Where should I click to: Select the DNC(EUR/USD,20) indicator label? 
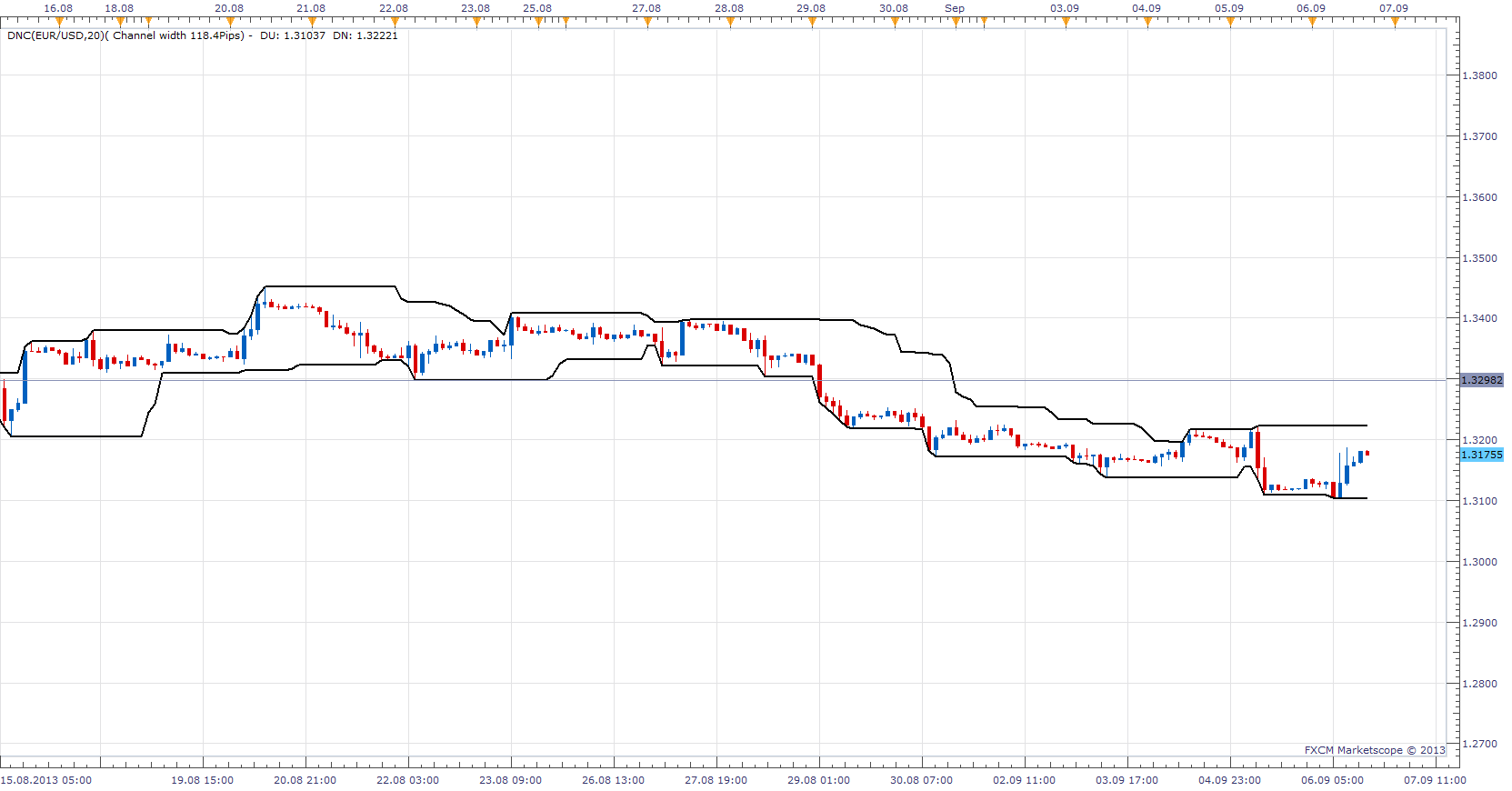[x=56, y=35]
